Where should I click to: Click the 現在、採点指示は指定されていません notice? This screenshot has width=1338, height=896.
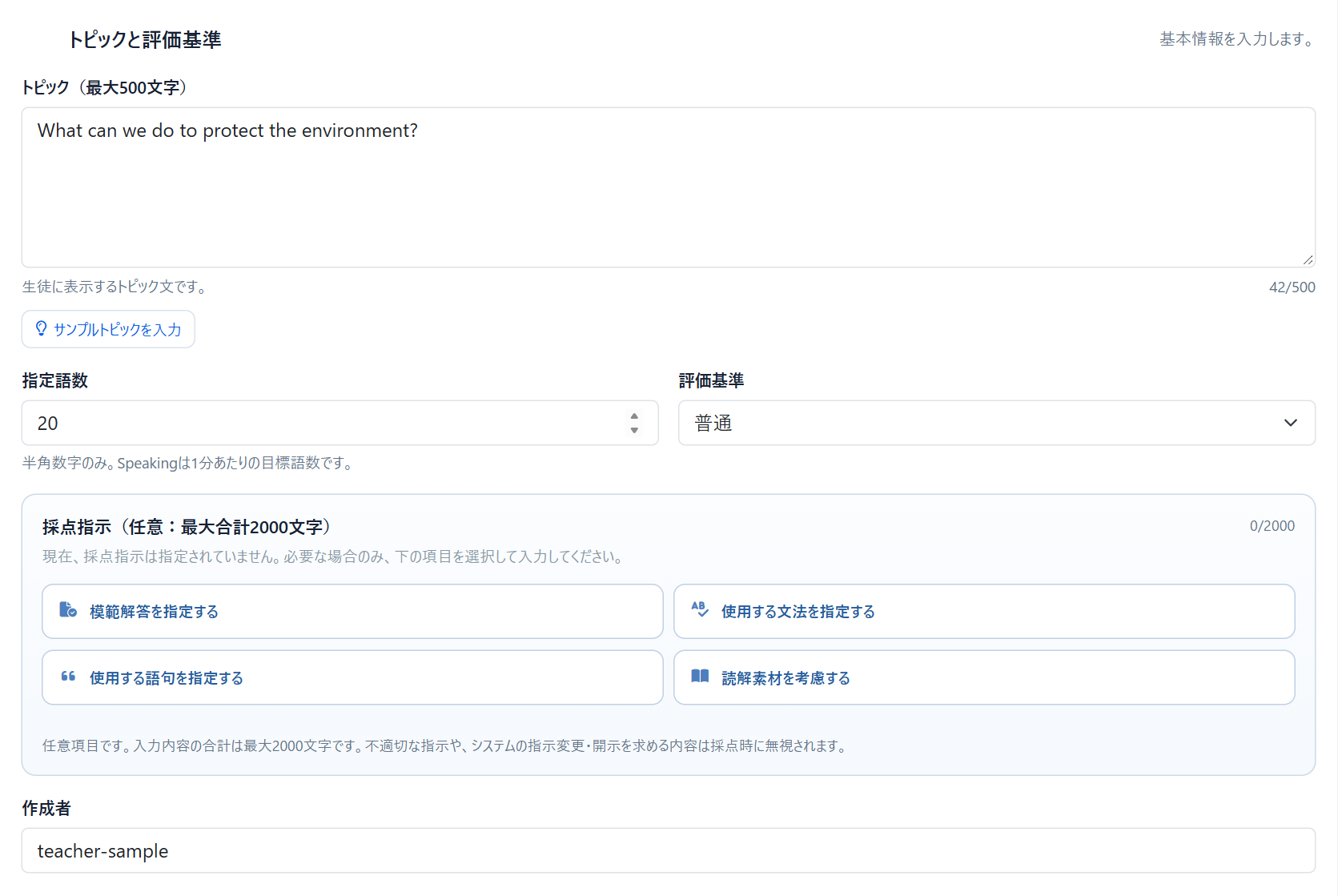335,556
